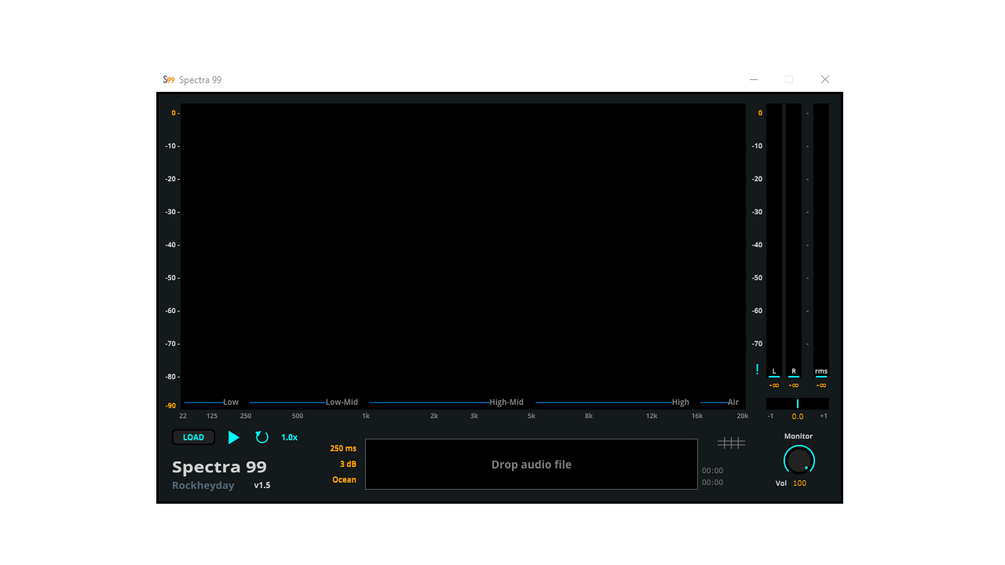Click the 0.0 balance value readout

pyautogui.click(x=797, y=416)
